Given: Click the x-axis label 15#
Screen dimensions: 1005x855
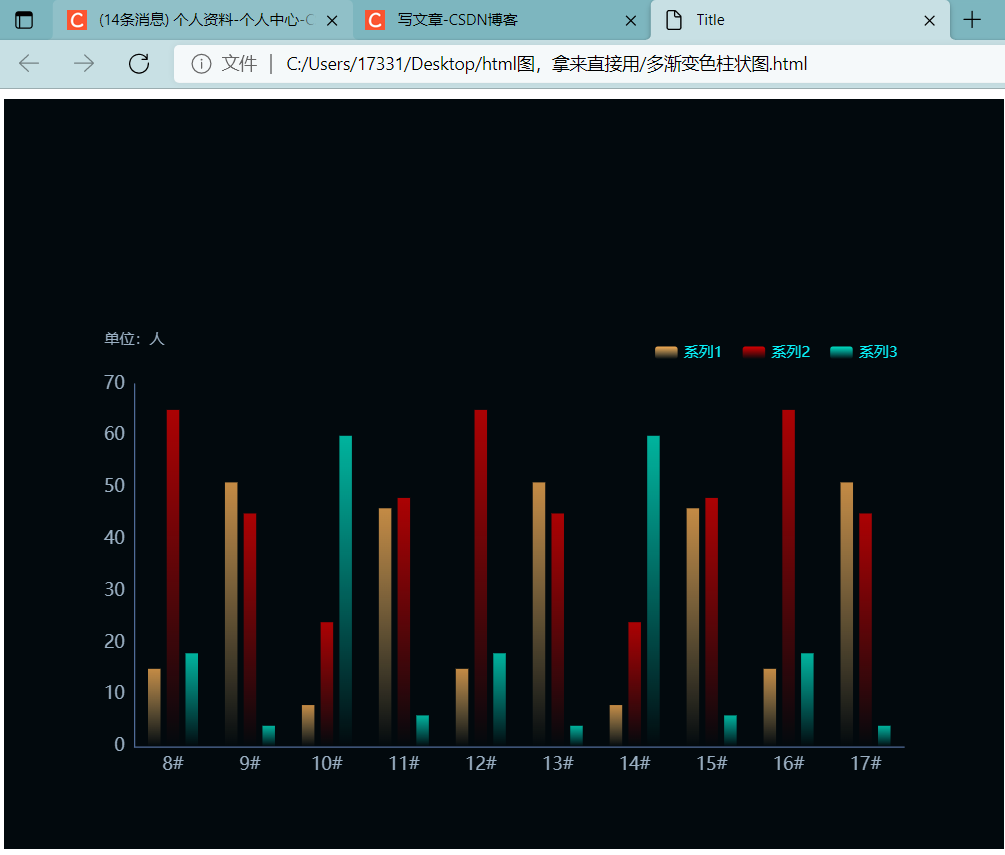Looking at the screenshot, I should [711, 763].
